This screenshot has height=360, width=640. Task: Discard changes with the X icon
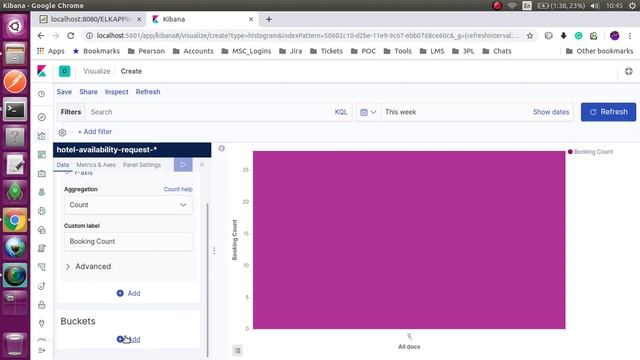click(202, 164)
